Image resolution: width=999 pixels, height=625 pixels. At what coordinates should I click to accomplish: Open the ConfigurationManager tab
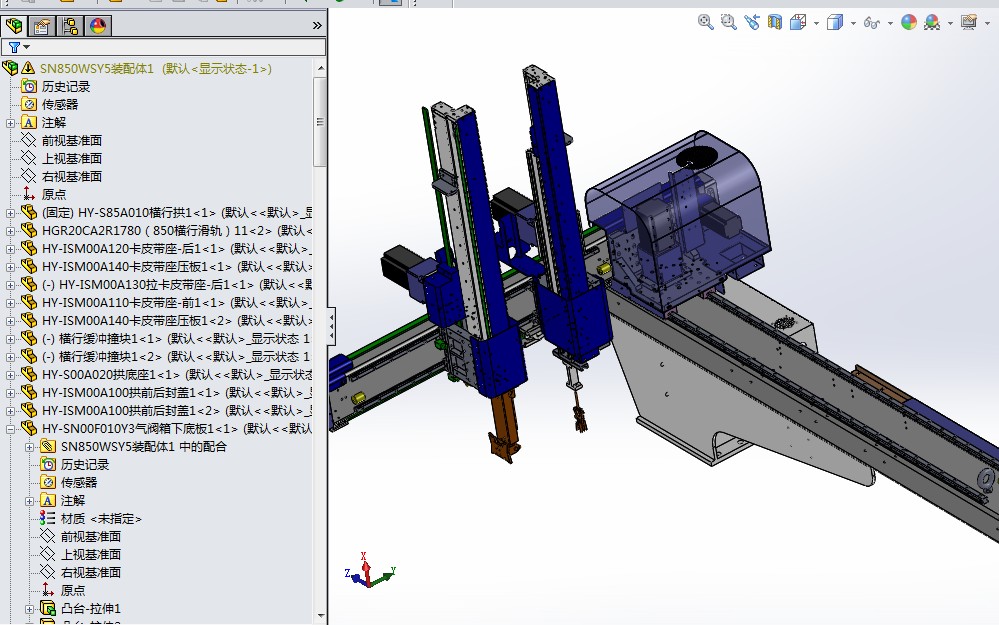pyautogui.click(x=70, y=26)
